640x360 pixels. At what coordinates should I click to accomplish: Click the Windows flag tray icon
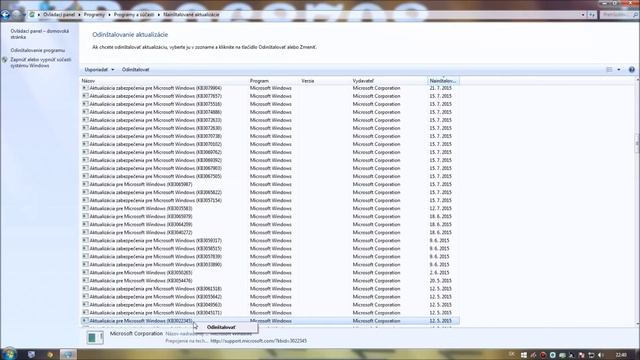click(524, 355)
